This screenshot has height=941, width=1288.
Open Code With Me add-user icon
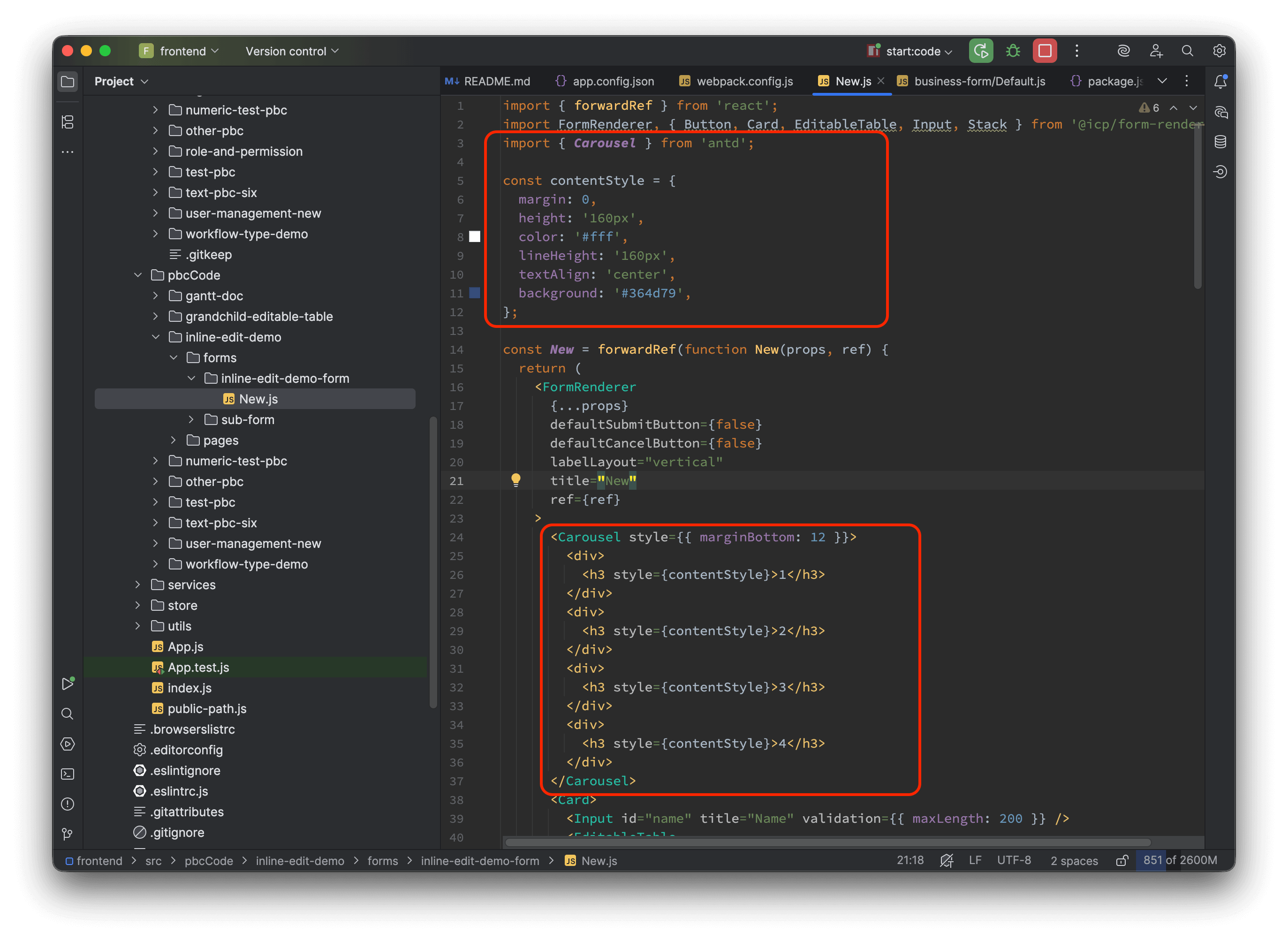click(1155, 51)
